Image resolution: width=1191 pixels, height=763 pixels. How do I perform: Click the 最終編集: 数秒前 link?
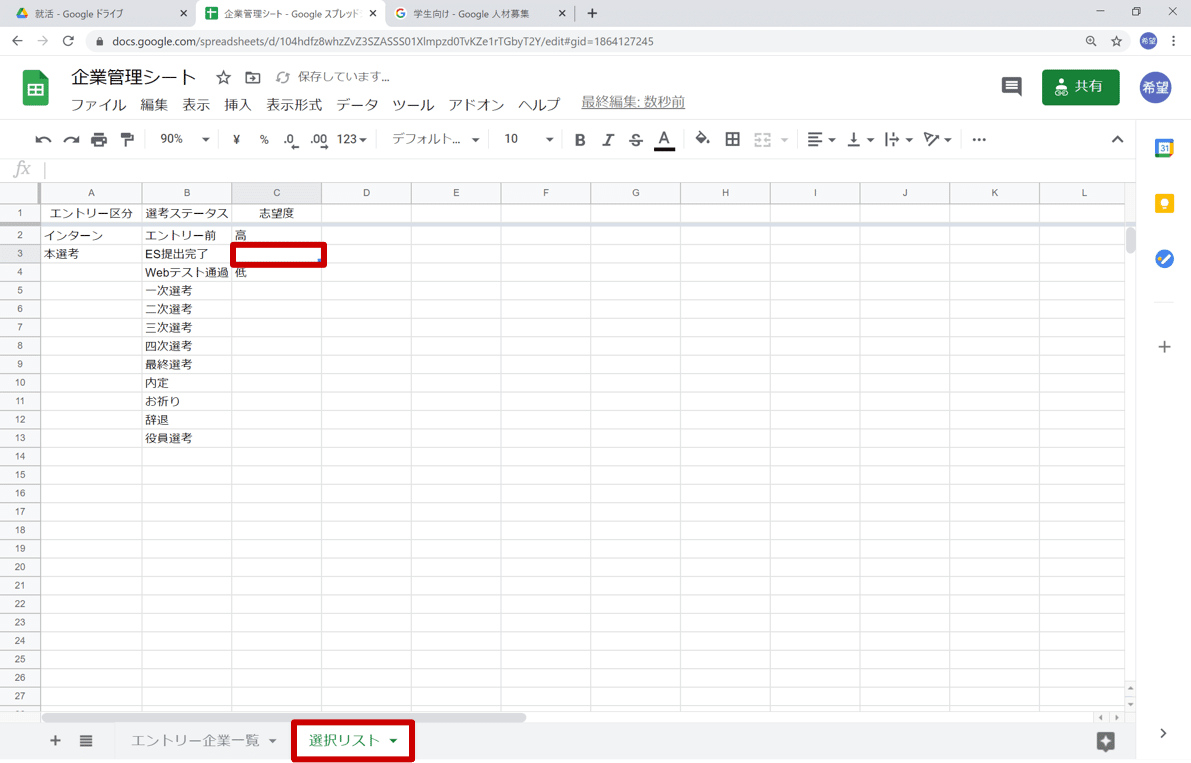coord(633,102)
